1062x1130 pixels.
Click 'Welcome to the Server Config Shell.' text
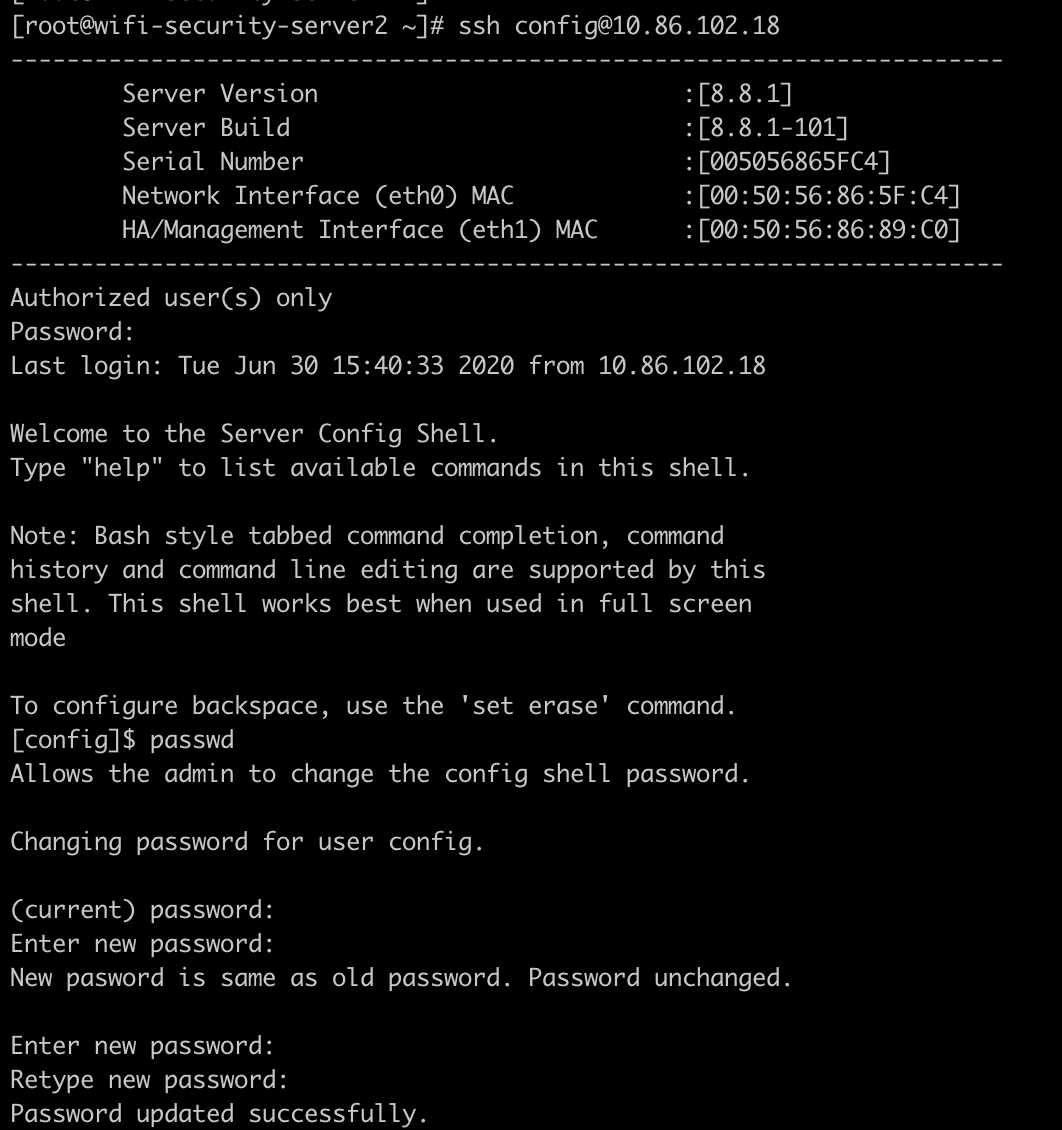pyautogui.click(x=254, y=434)
